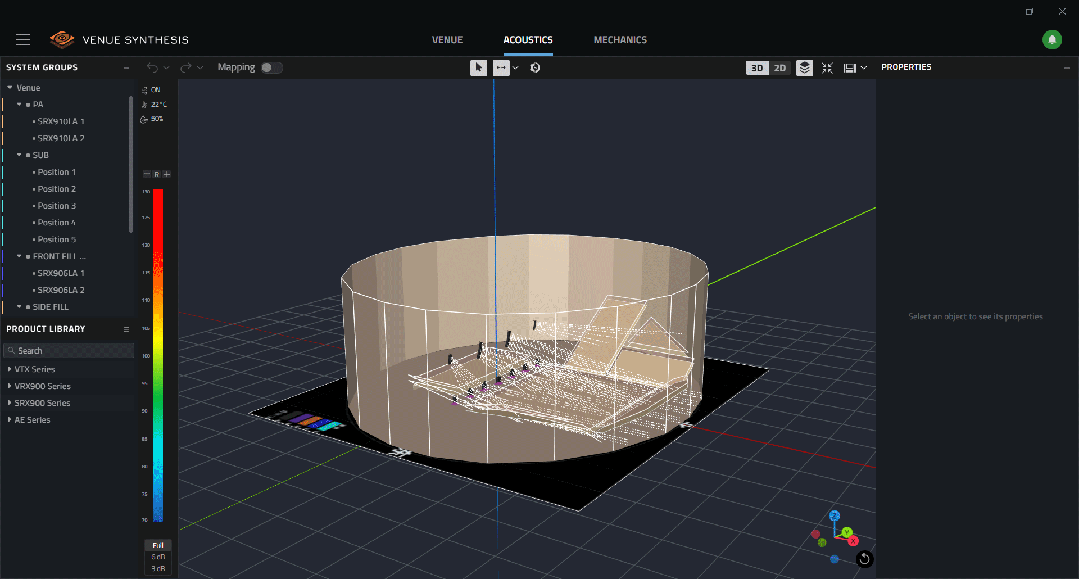Reset view orientation with circular arrow icon
The height and width of the screenshot is (579, 1079).
point(864,559)
